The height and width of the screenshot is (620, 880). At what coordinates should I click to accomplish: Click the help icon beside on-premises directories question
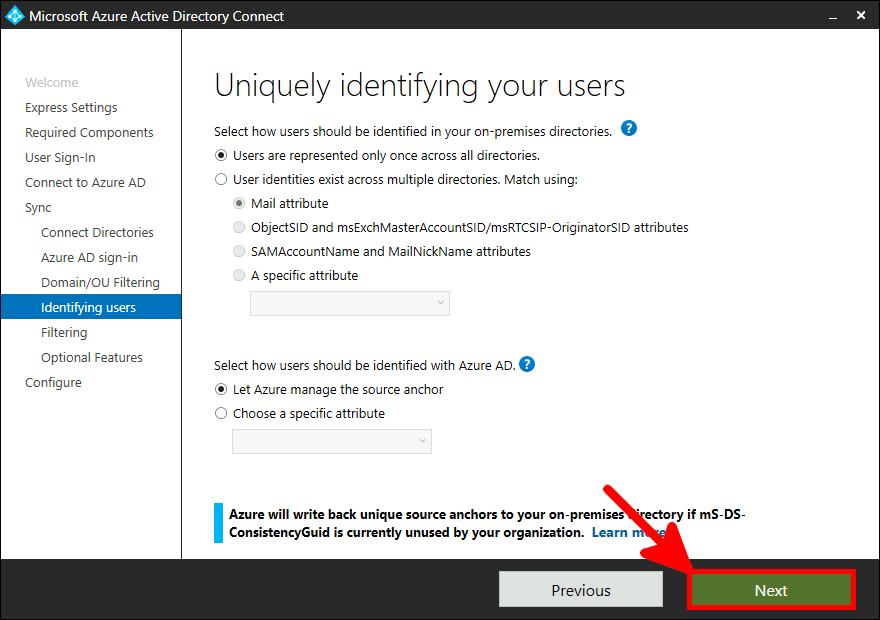point(629,128)
